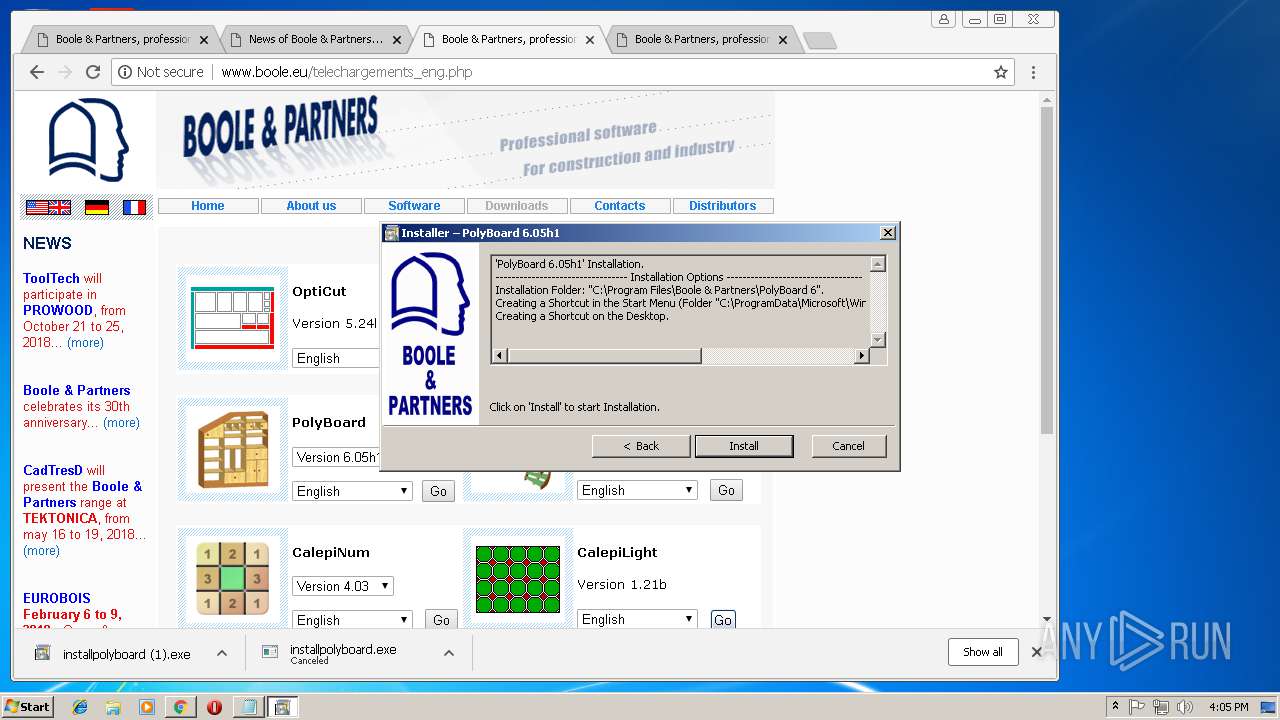Click Back in the installer dialog
Viewport: 1280px width, 720px height.
point(641,446)
